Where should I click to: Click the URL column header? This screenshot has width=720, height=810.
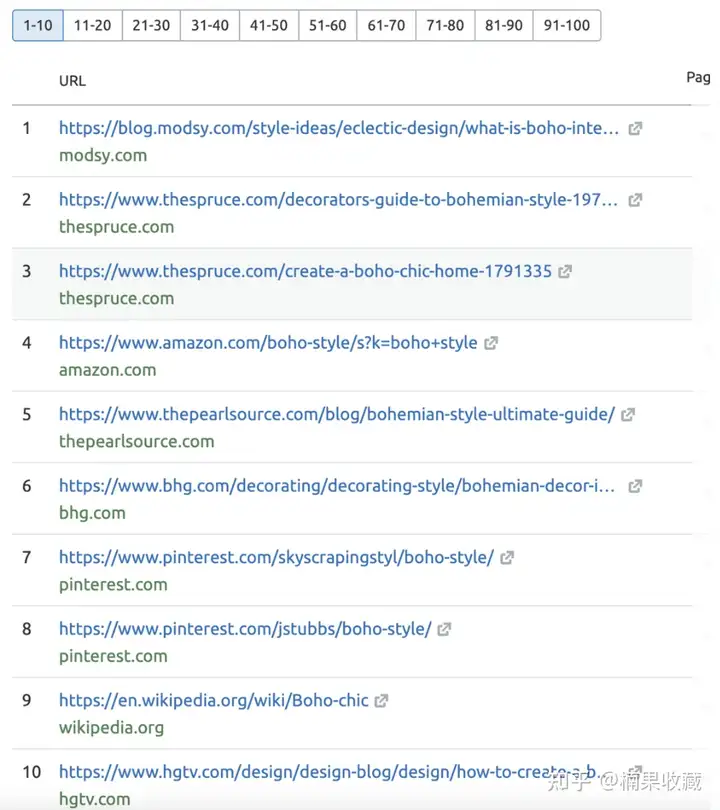click(72, 81)
